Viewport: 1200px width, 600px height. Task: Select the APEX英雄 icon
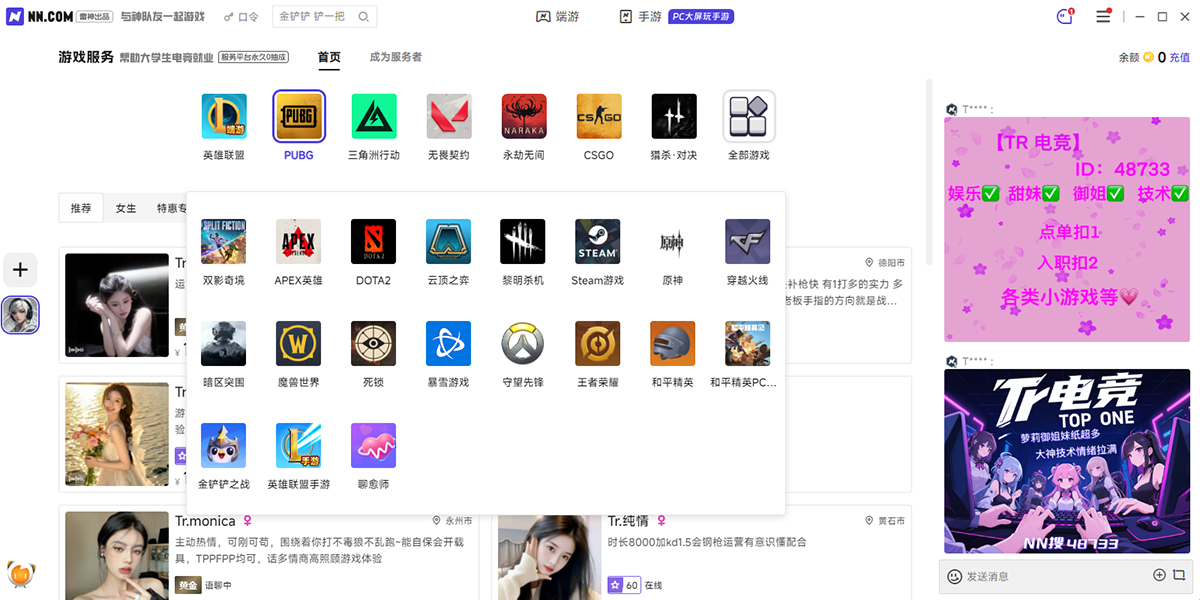tap(298, 241)
